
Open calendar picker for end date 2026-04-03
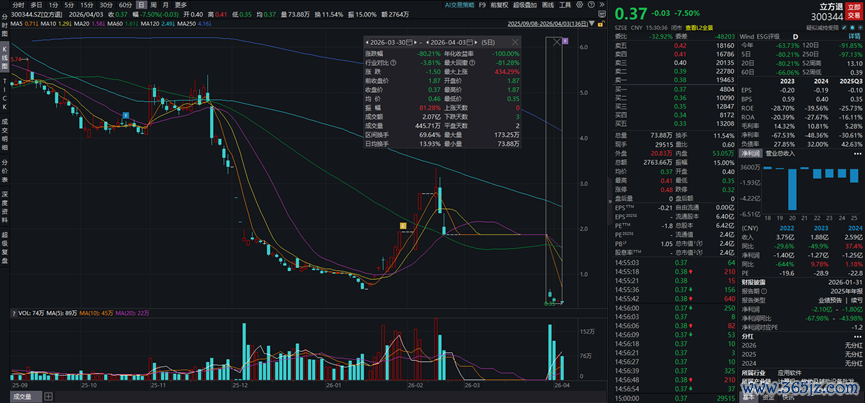coord(470,42)
